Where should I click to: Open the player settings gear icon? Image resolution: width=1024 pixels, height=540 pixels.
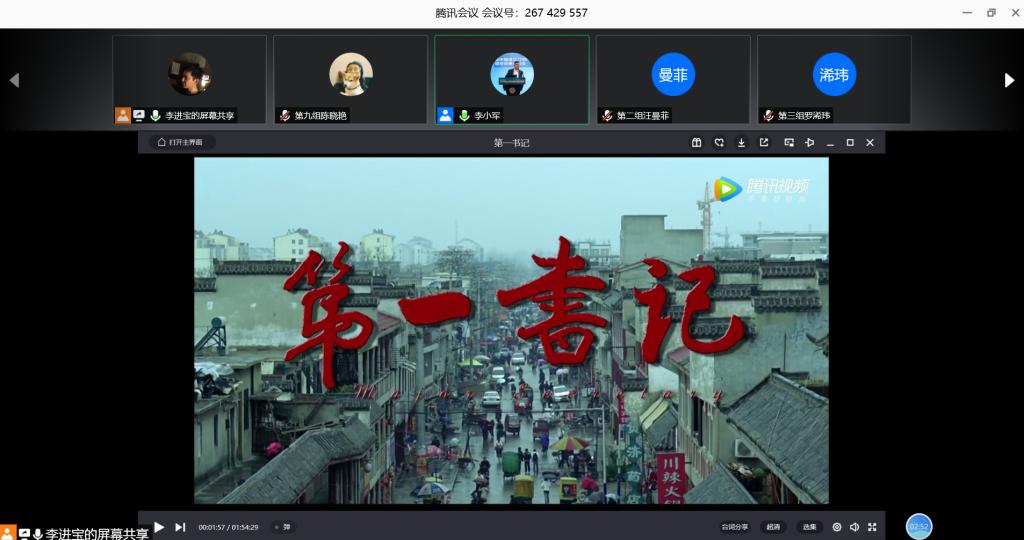[x=837, y=527]
